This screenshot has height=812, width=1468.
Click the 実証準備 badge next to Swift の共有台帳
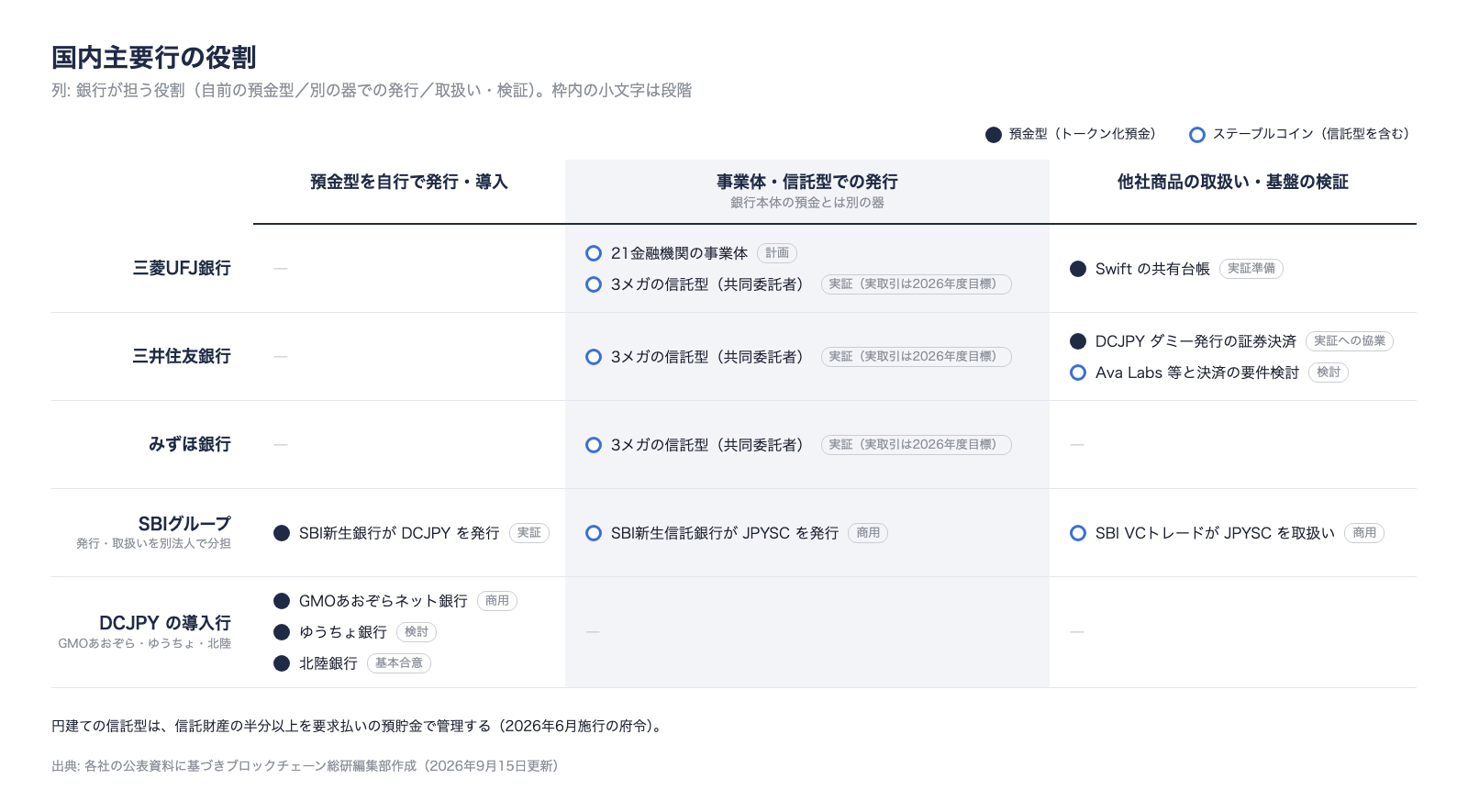pyautogui.click(x=1251, y=269)
